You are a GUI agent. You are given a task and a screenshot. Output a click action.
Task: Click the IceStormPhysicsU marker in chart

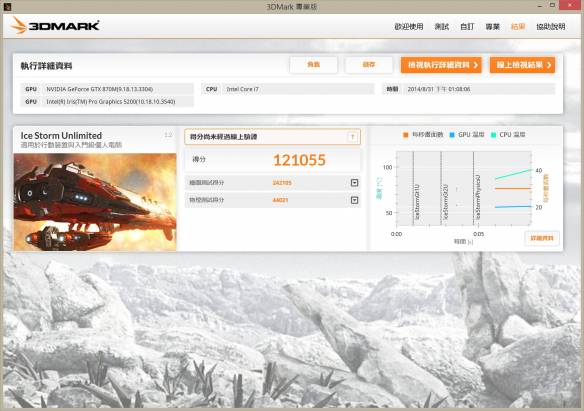point(478,197)
